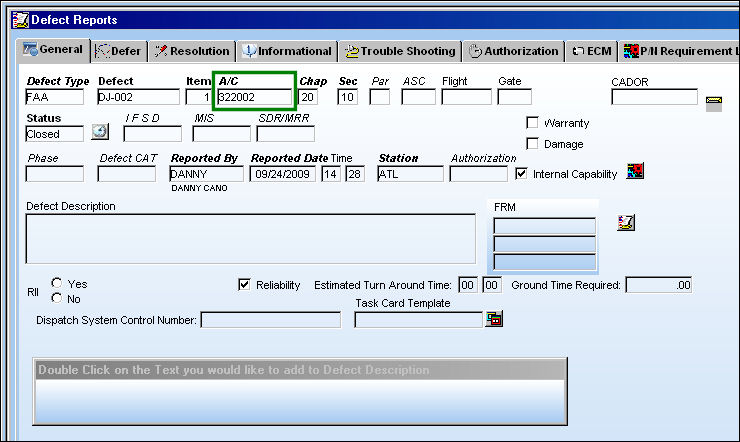Click the SDR/MRR input field
740x442 pixels.
[x=286, y=134]
